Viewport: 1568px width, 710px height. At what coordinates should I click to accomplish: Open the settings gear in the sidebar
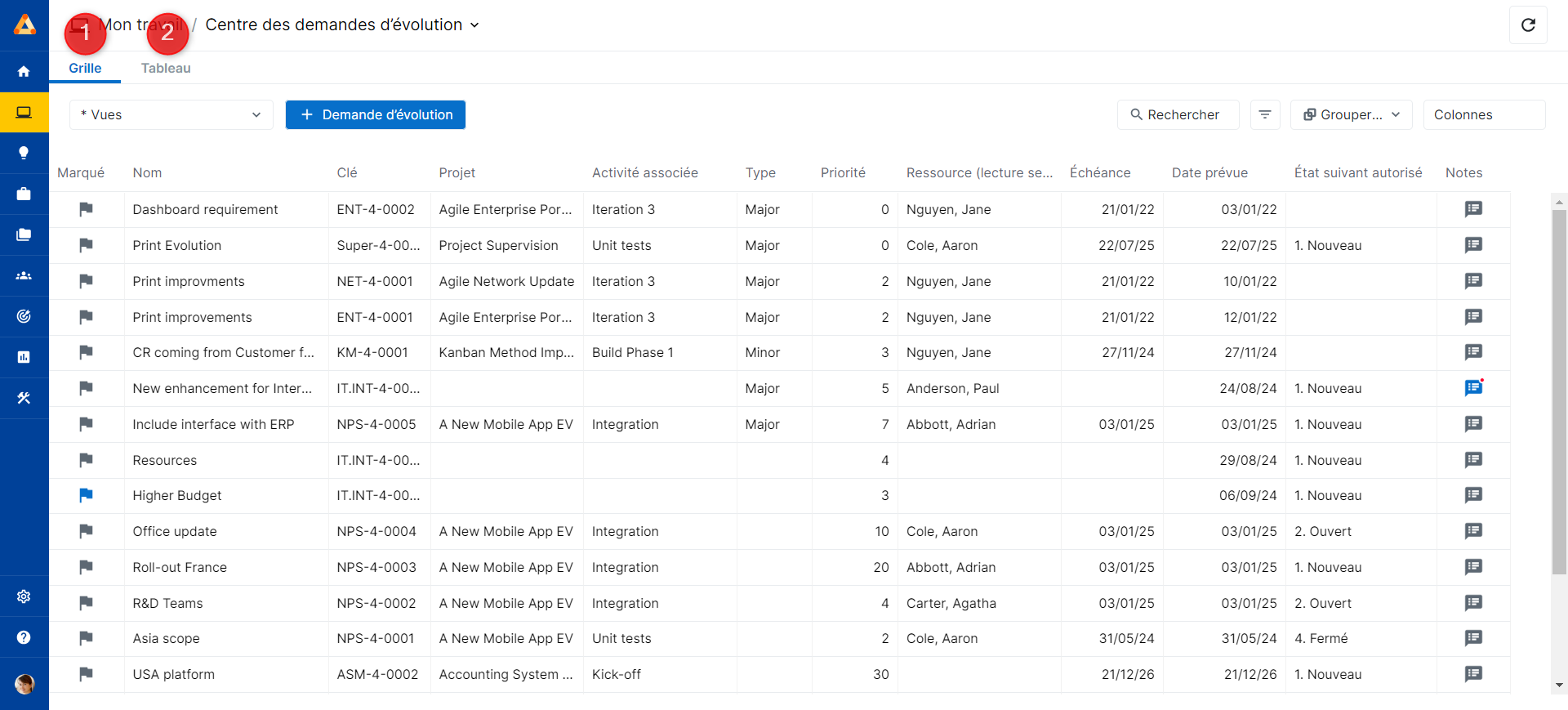tap(24, 596)
